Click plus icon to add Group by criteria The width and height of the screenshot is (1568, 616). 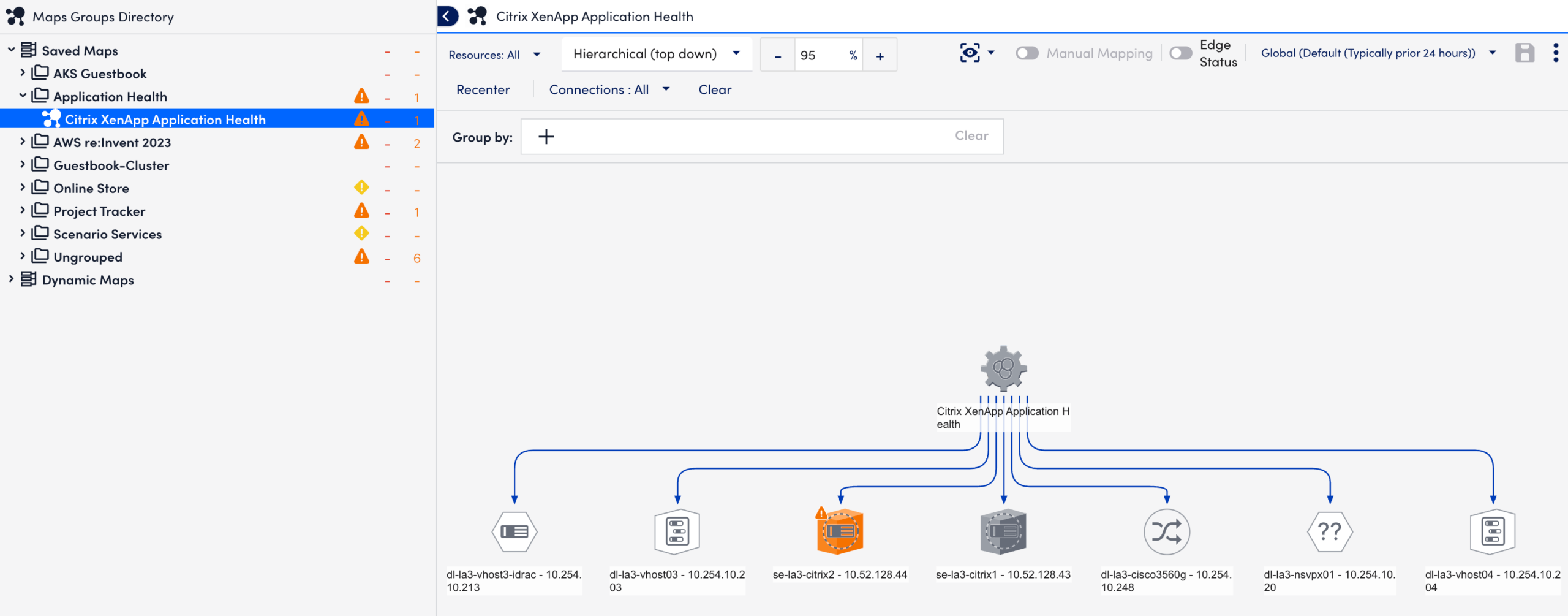pos(546,136)
